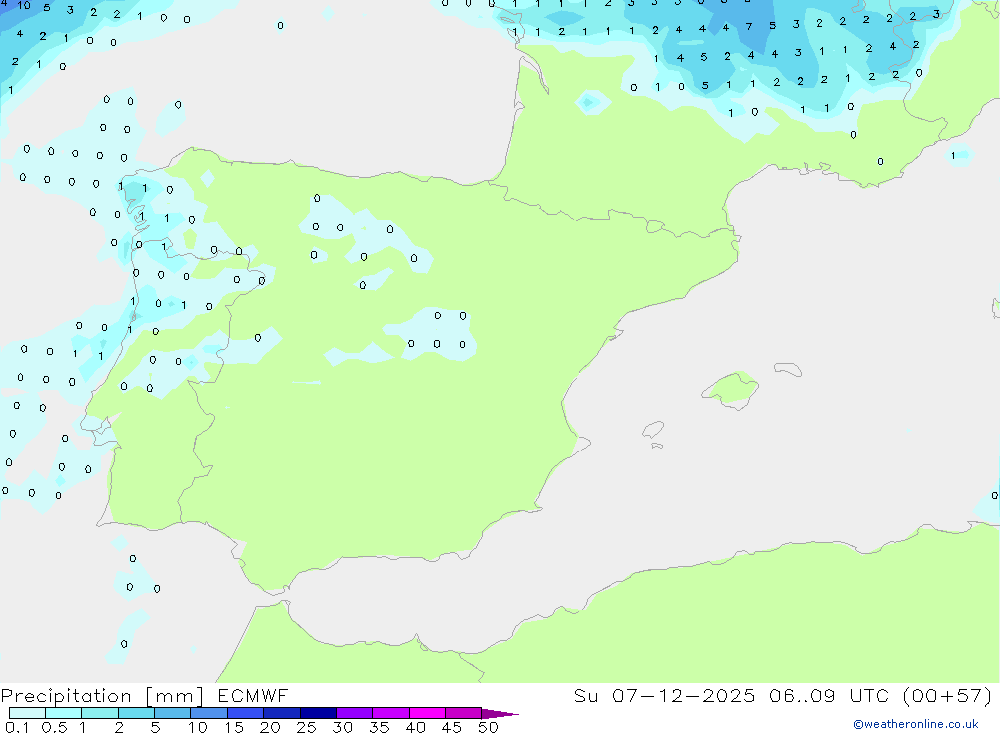Click the '07-12-2025' forecast date

pyautogui.click(x=683, y=695)
